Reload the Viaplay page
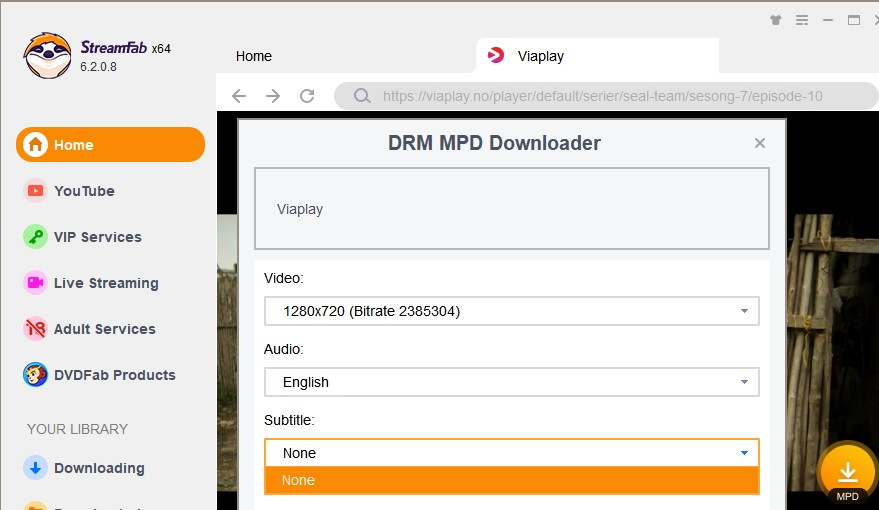This screenshot has height=510, width=879. pos(307,96)
